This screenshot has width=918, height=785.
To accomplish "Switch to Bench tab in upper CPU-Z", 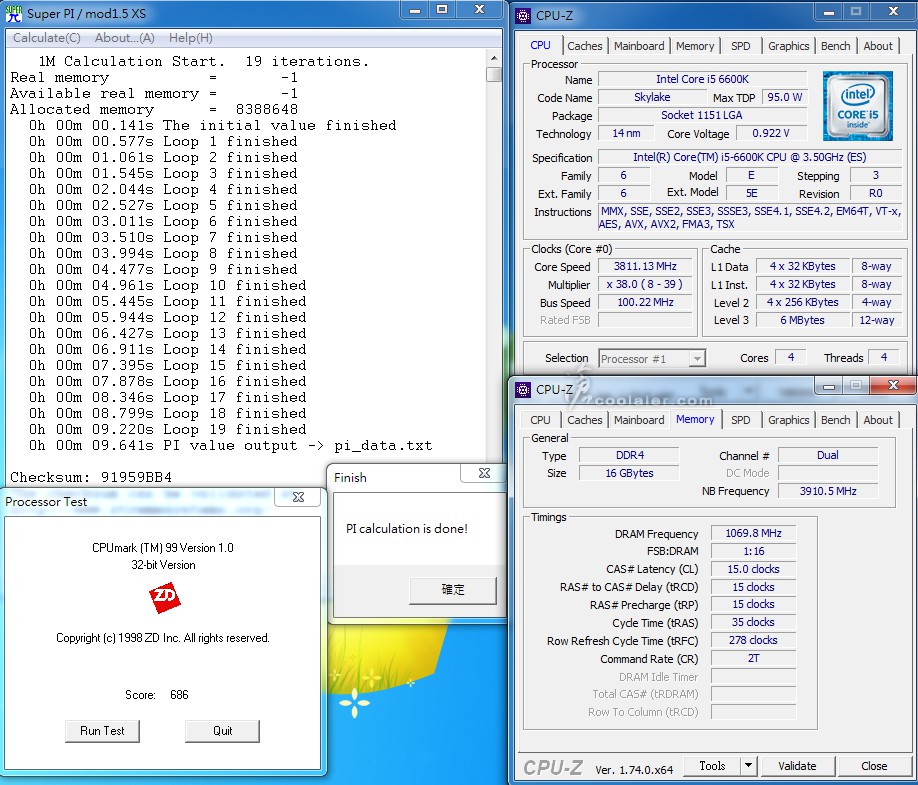I will (835, 46).
